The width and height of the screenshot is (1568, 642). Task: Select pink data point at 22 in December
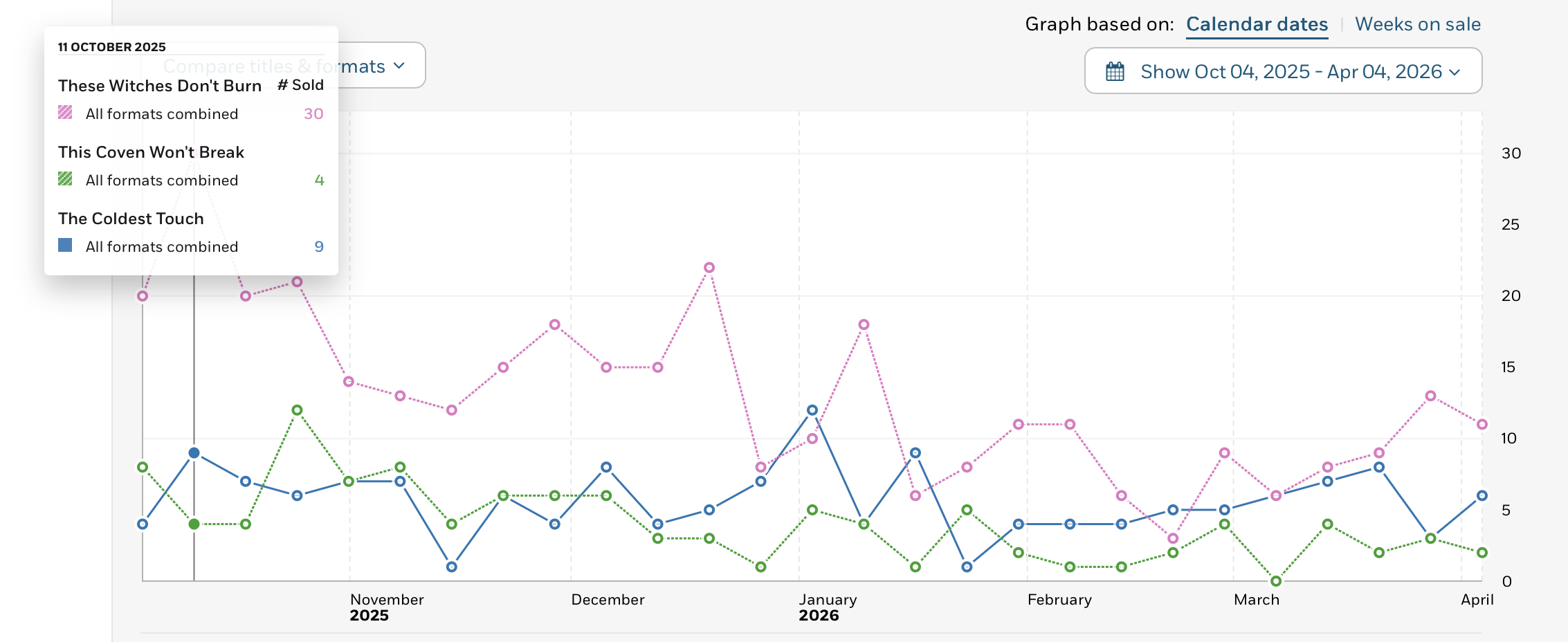click(709, 268)
